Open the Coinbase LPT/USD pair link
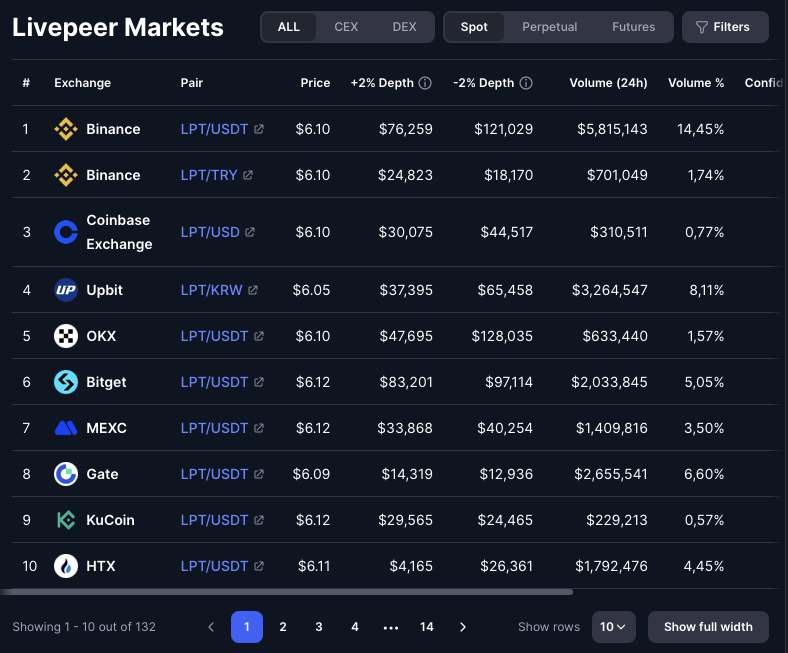 pos(210,232)
